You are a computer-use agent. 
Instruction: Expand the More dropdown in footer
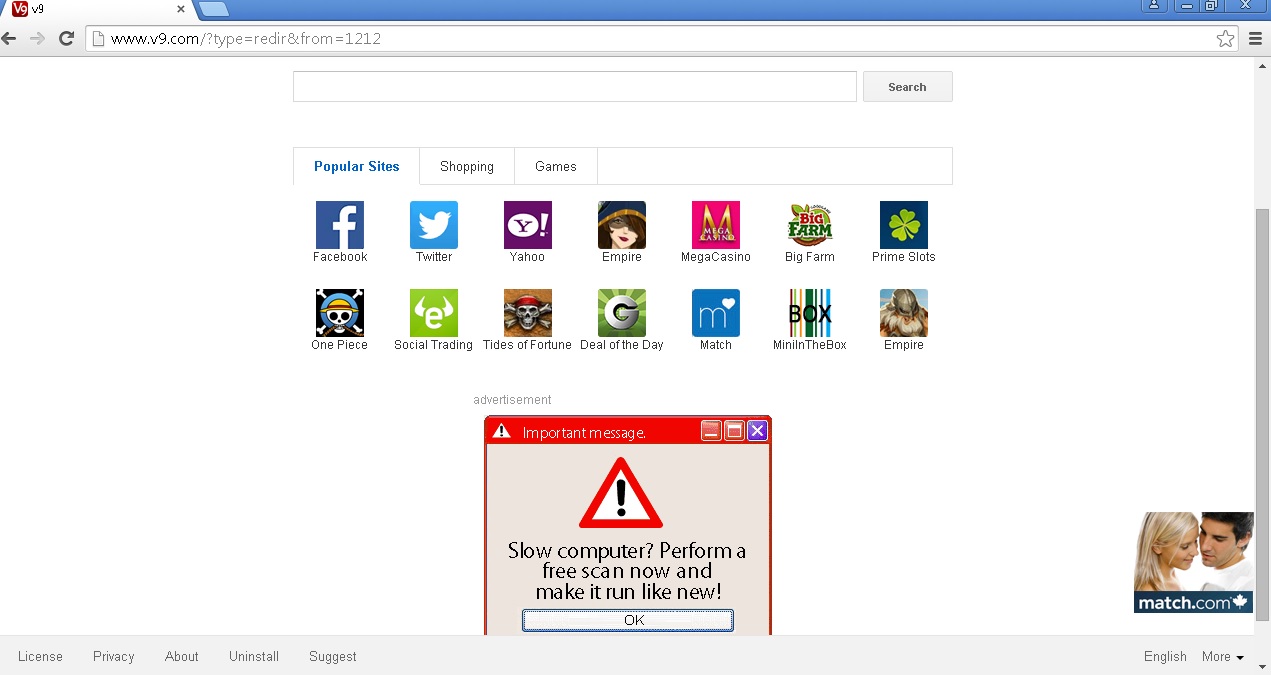pos(1223,657)
